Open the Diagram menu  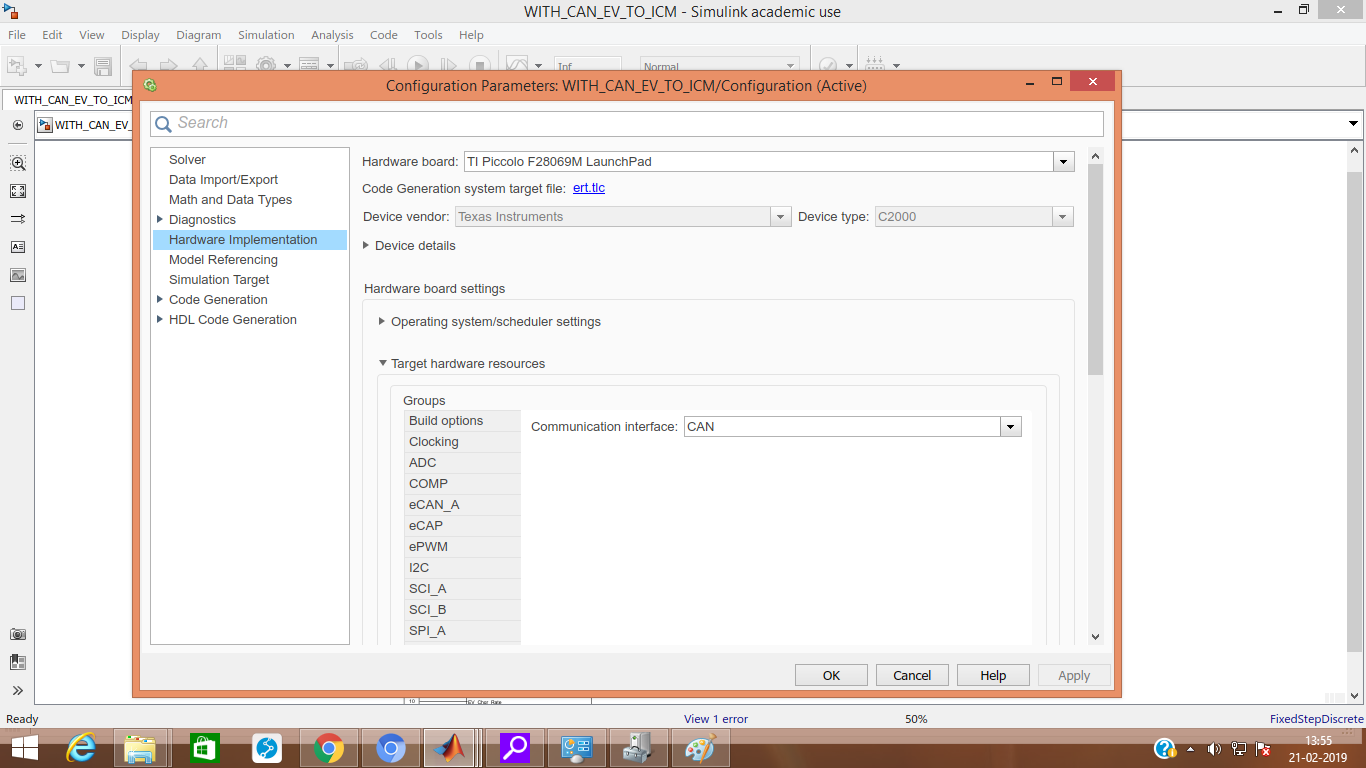pos(199,35)
